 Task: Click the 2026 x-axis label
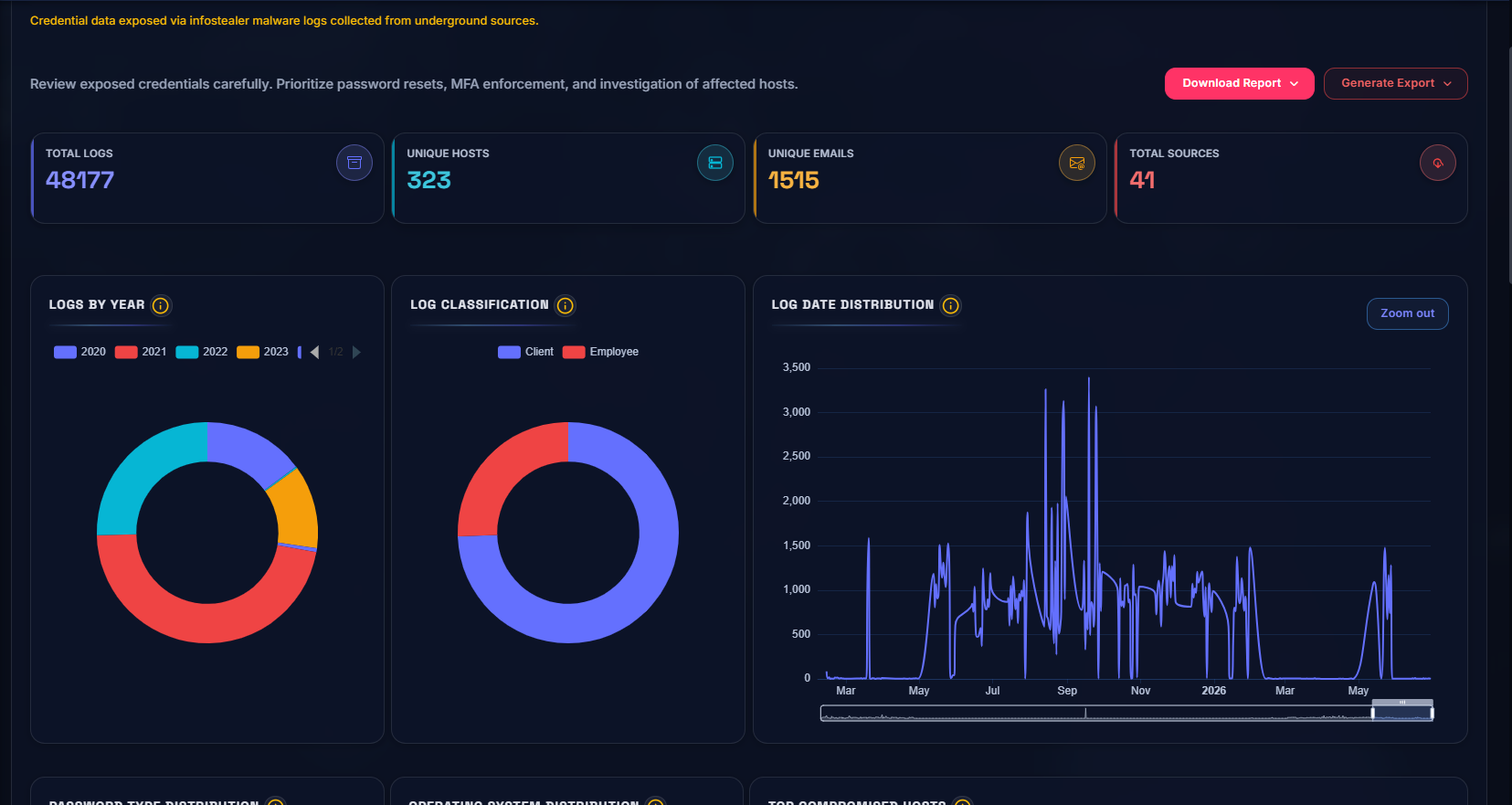[x=1213, y=691]
